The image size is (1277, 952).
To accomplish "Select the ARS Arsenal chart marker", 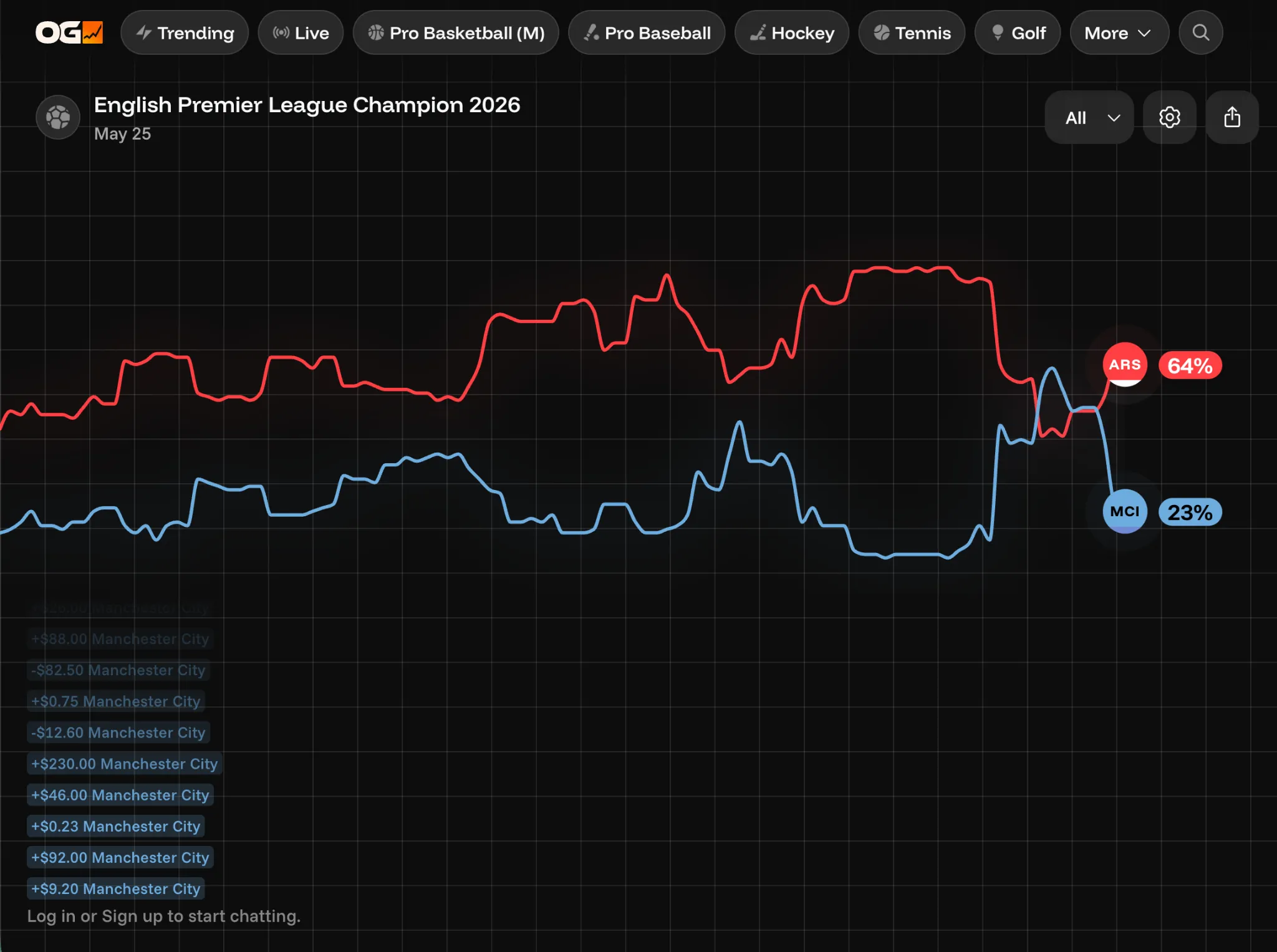I will 1125,365.
